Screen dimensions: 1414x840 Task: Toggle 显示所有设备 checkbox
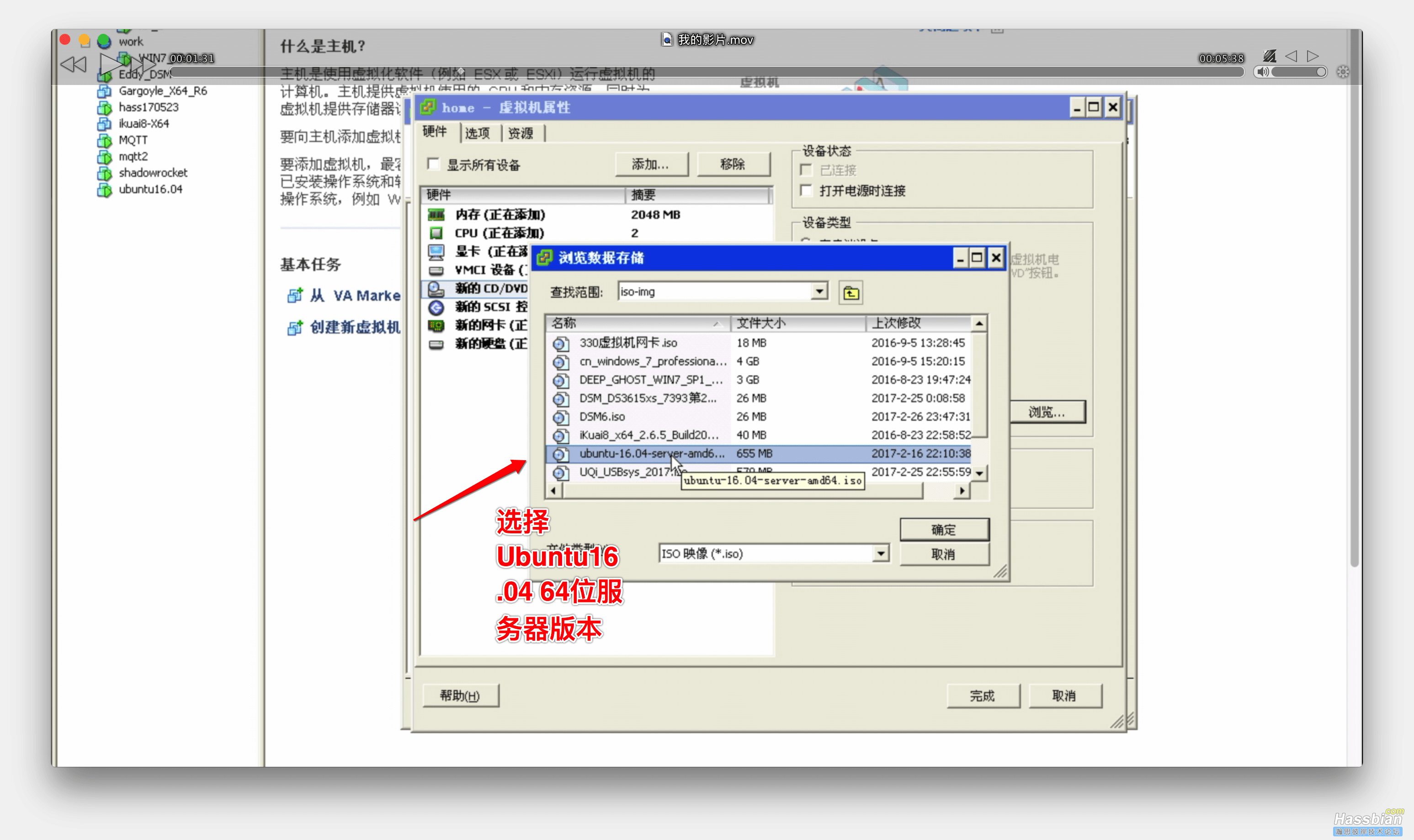pyautogui.click(x=434, y=165)
